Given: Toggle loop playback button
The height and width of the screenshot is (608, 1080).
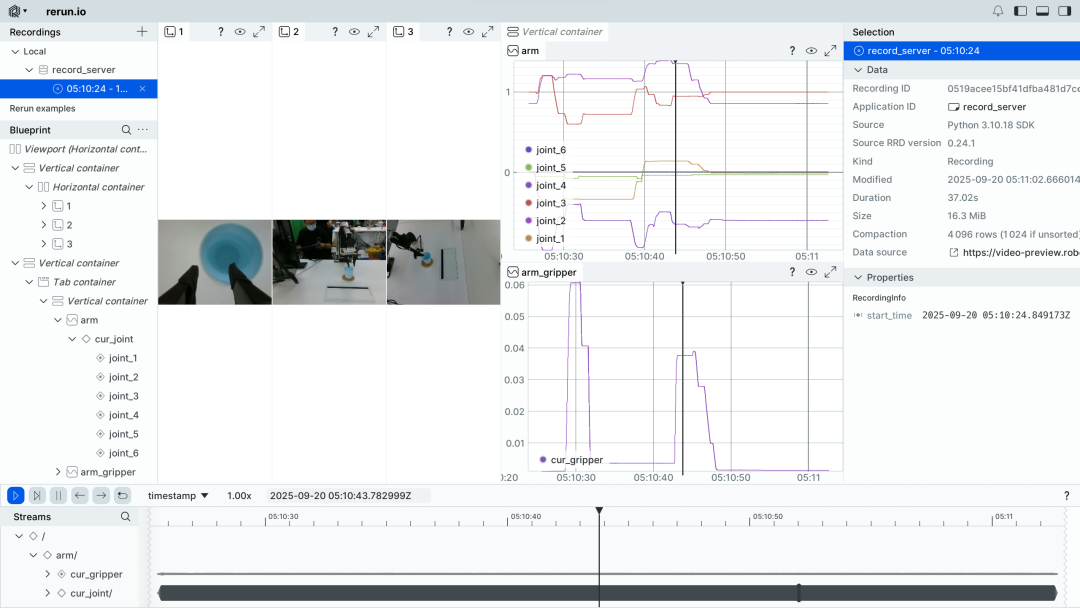Looking at the screenshot, I should coord(122,495).
